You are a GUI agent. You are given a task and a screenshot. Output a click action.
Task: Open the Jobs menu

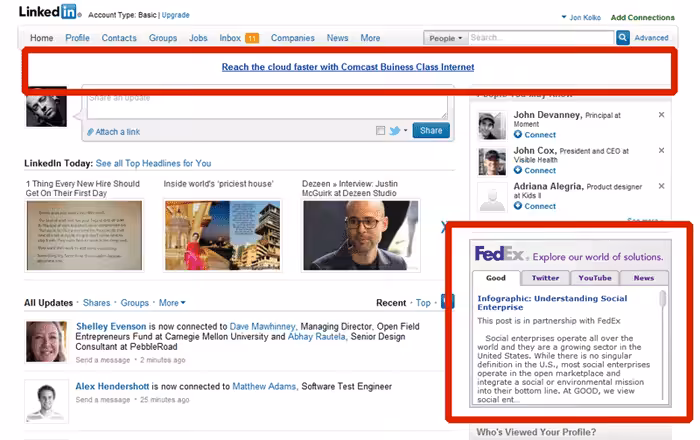[198, 38]
